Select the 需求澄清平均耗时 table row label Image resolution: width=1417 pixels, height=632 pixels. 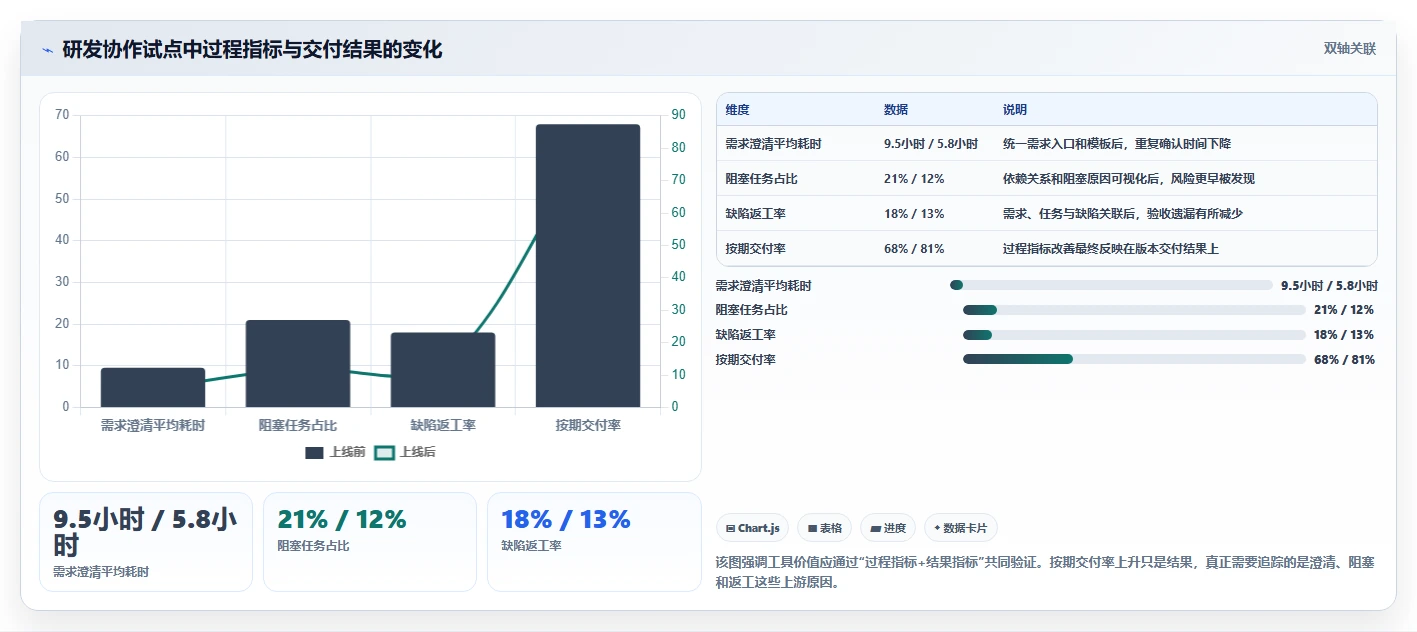coord(774,144)
